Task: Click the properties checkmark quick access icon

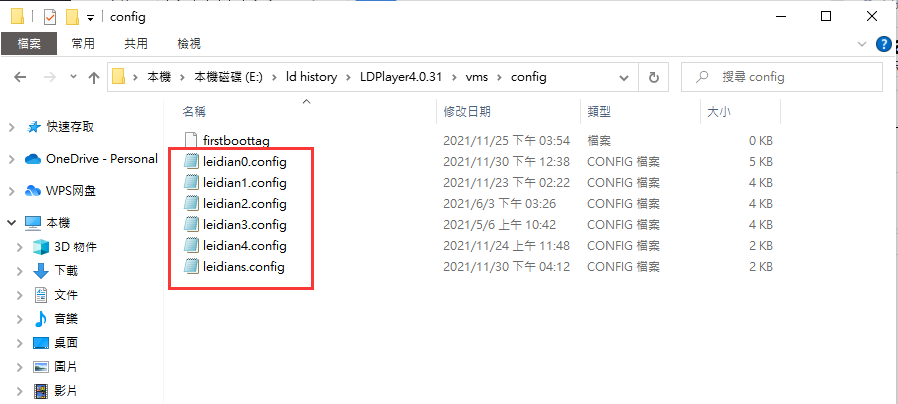Action: 50,17
